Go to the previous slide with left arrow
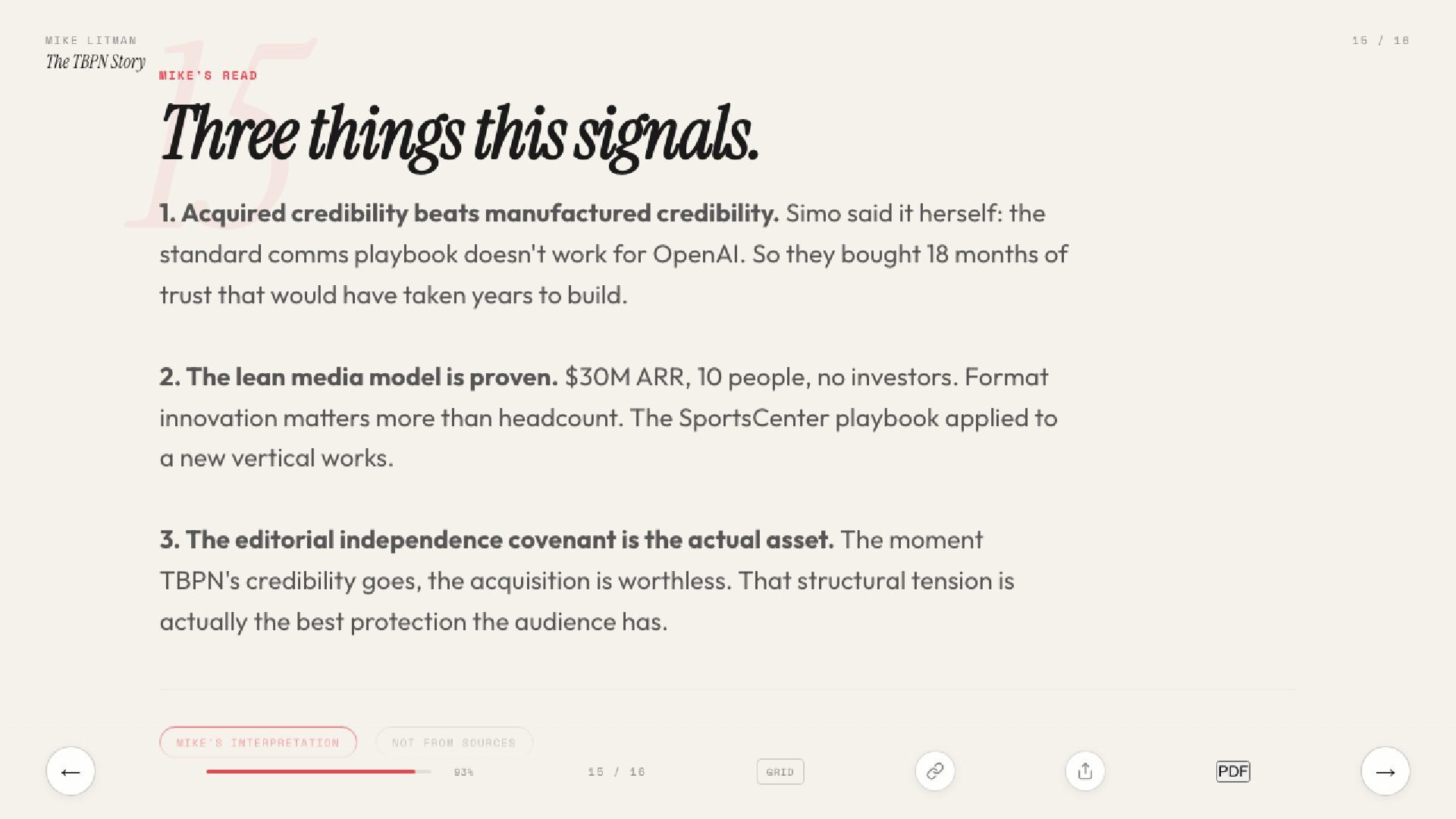This screenshot has width=1456, height=819. pyautogui.click(x=71, y=771)
